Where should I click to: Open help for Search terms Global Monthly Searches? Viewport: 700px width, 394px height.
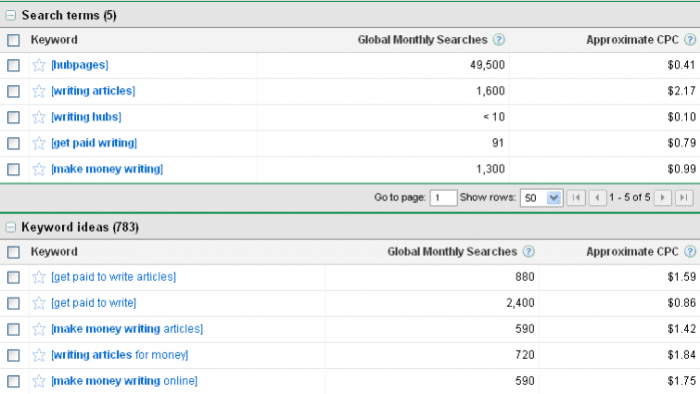coord(499,40)
